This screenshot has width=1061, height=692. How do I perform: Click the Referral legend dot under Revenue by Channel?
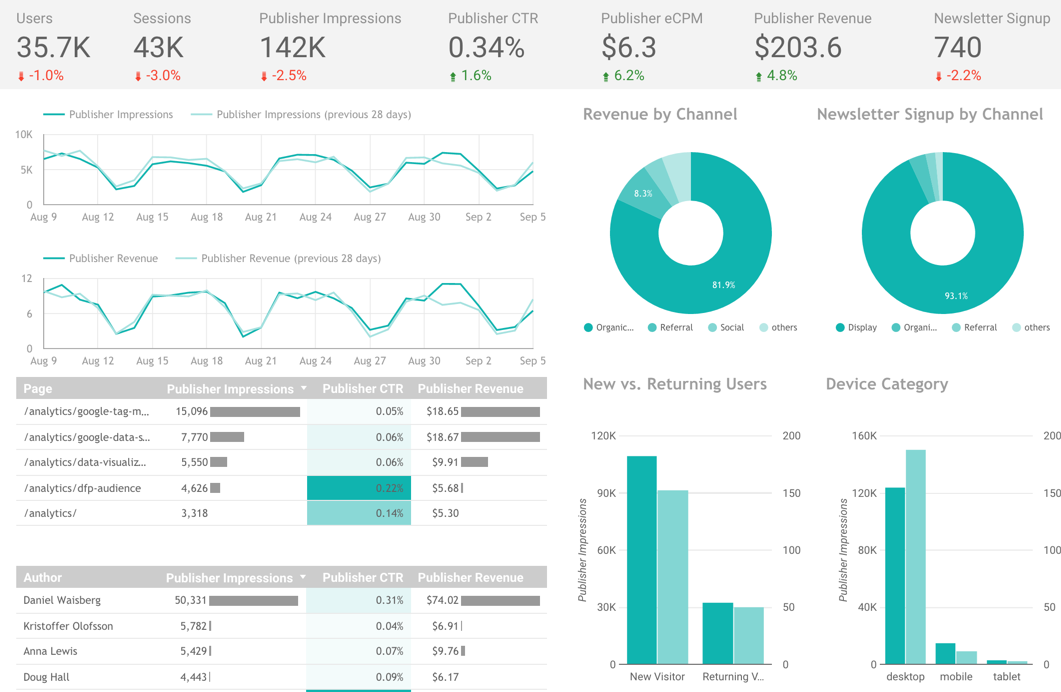(651, 327)
